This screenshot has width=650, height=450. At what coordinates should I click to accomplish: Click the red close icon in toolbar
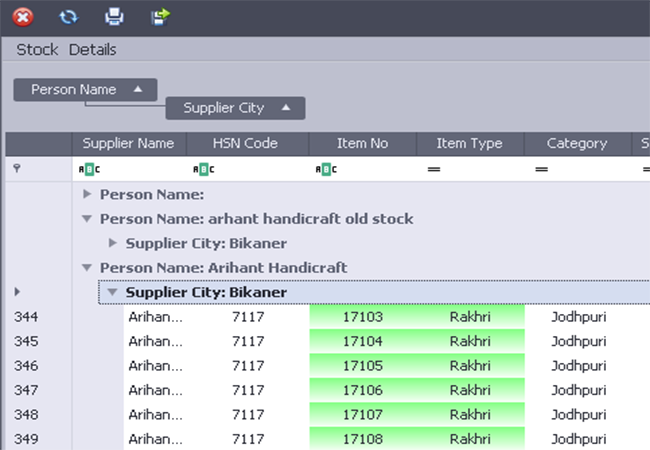tap(23, 17)
